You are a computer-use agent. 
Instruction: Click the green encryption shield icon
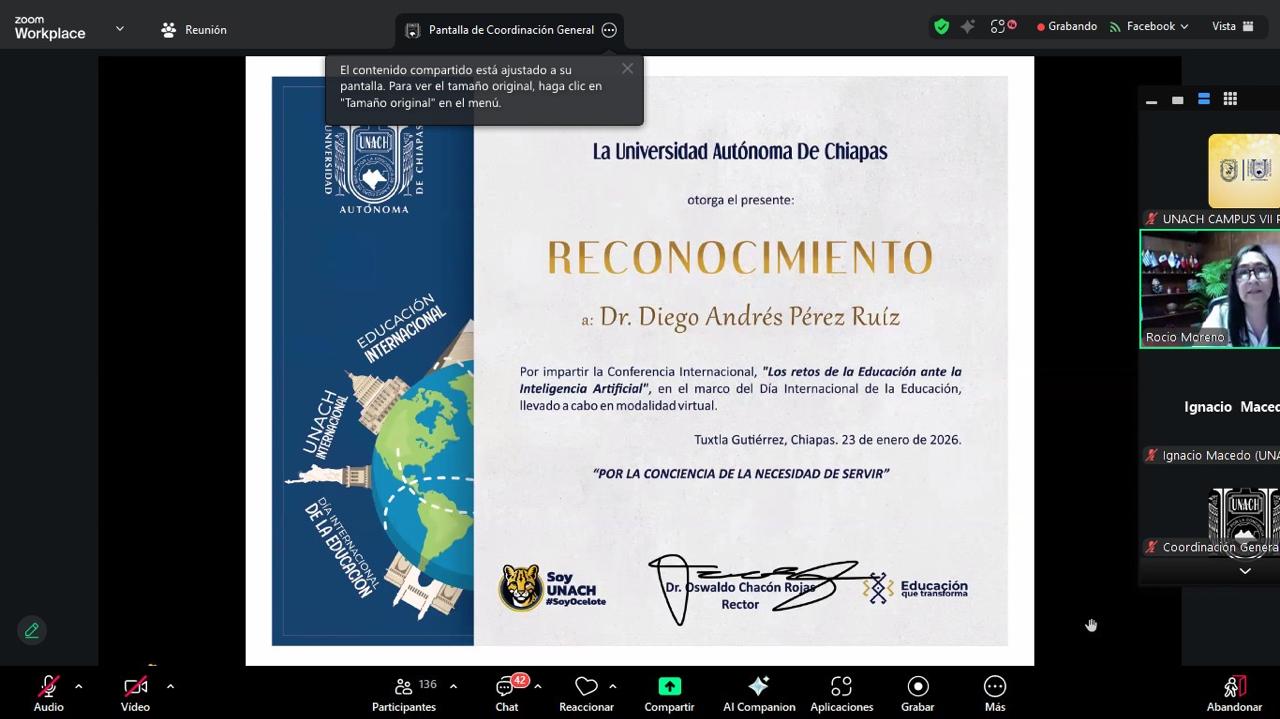point(941,27)
